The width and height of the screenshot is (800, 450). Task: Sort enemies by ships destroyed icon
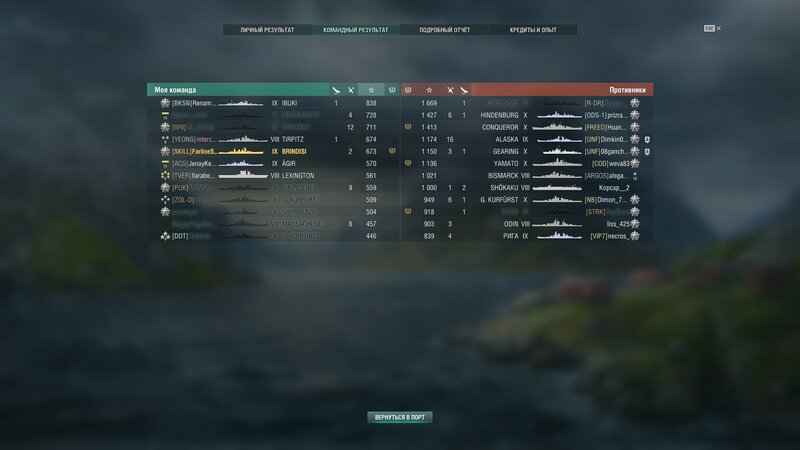coord(450,90)
